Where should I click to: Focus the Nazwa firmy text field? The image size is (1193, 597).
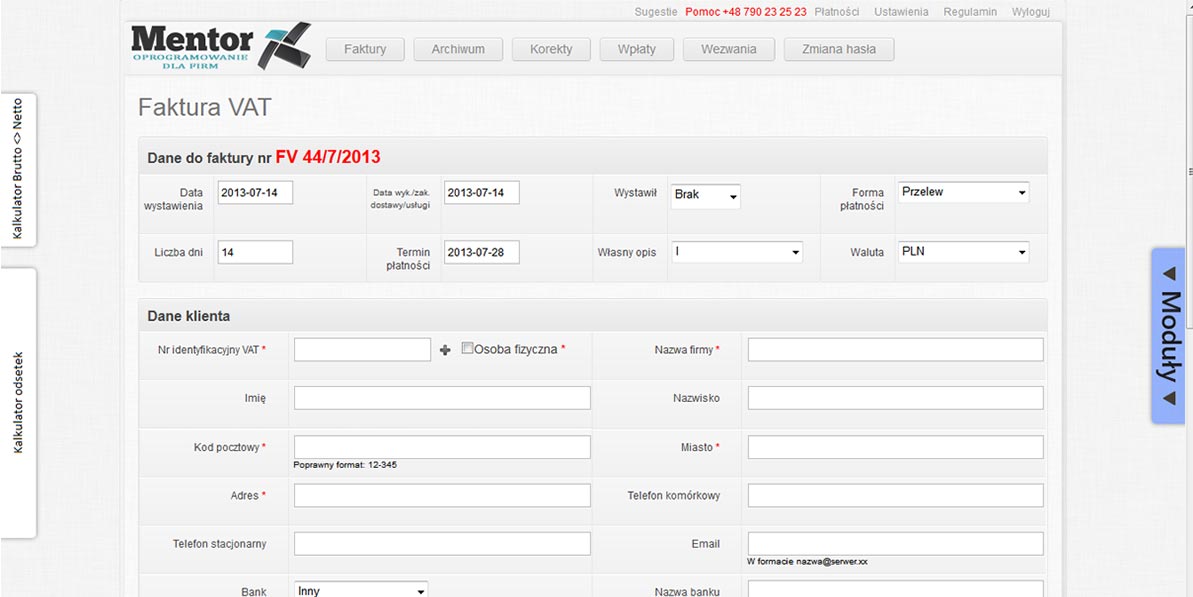coord(895,349)
